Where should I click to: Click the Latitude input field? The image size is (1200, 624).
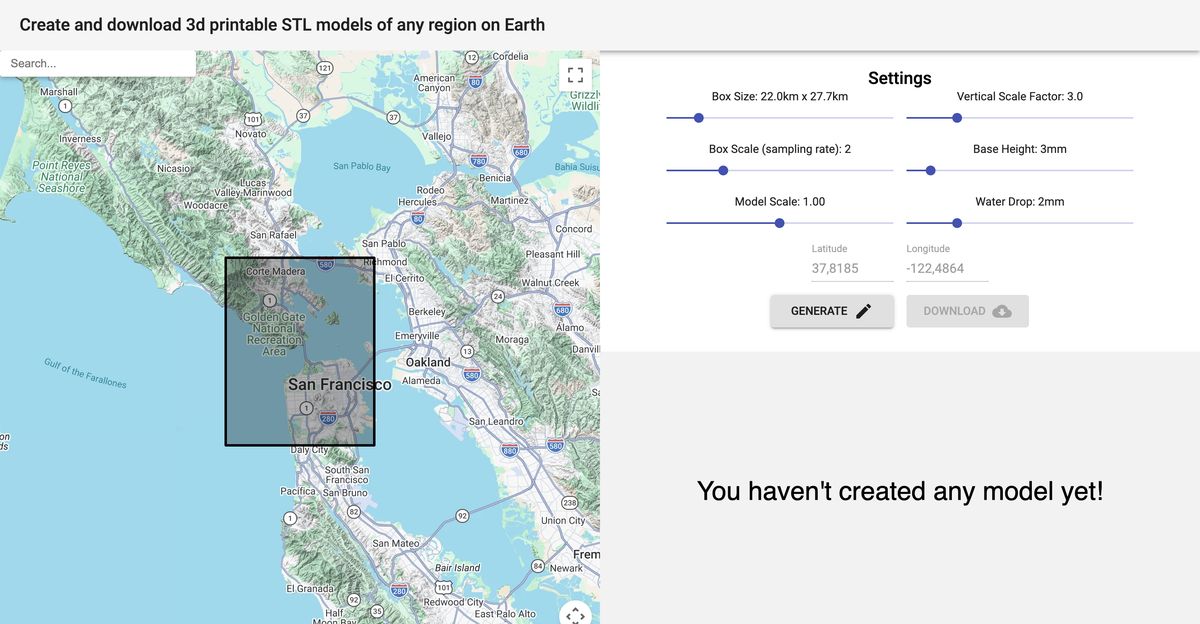853,268
